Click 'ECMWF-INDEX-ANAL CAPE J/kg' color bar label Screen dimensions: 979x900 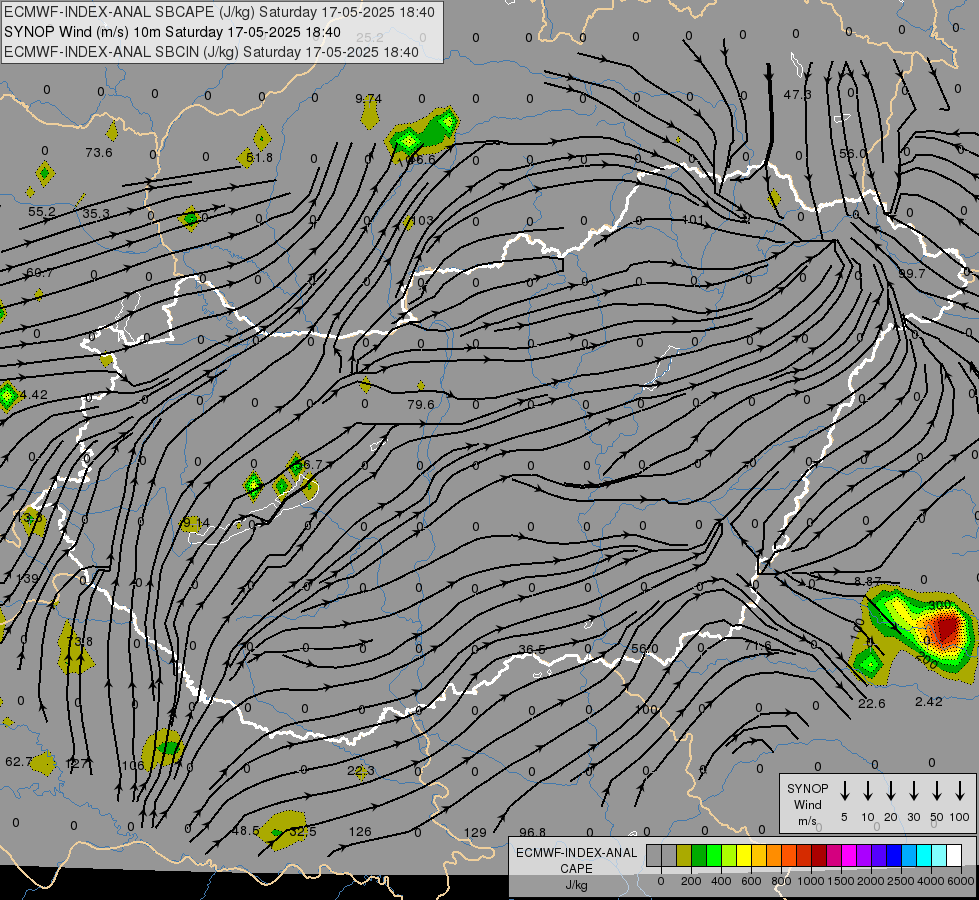[576, 868]
